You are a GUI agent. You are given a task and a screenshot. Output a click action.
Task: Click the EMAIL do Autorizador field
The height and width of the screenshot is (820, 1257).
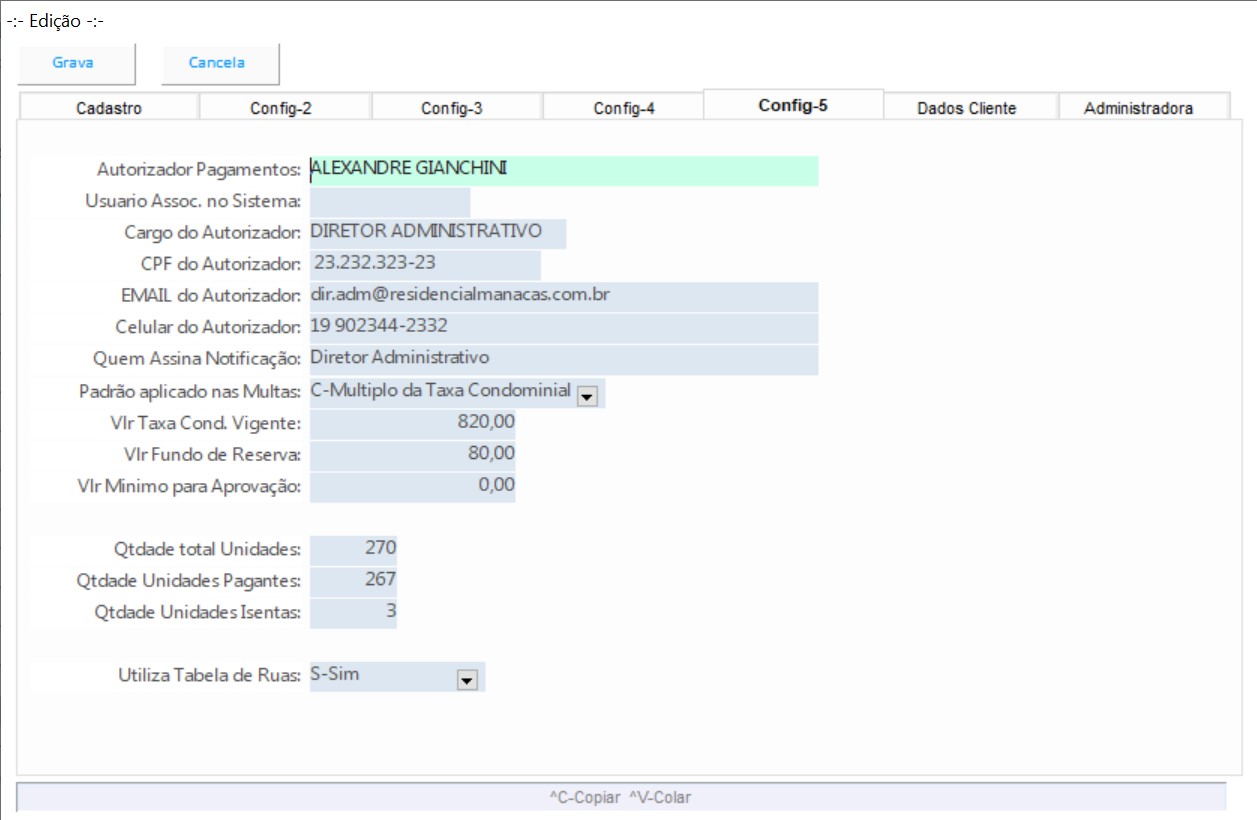563,297
